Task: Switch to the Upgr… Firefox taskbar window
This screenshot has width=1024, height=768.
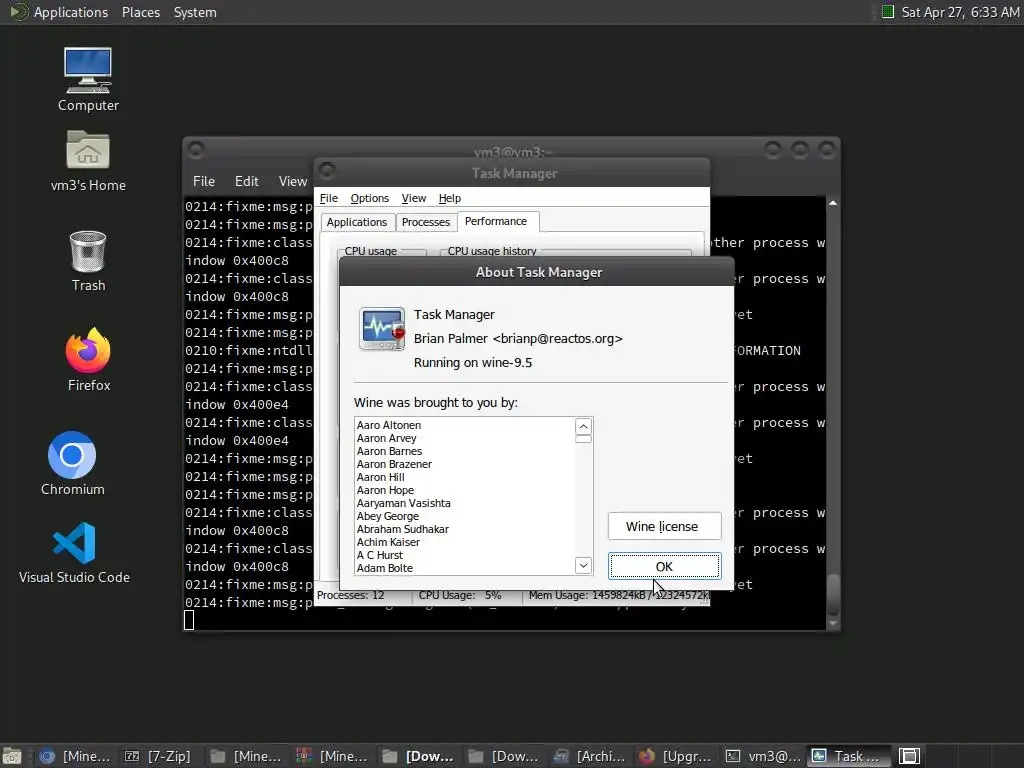Action: click(x=675, y=756)
